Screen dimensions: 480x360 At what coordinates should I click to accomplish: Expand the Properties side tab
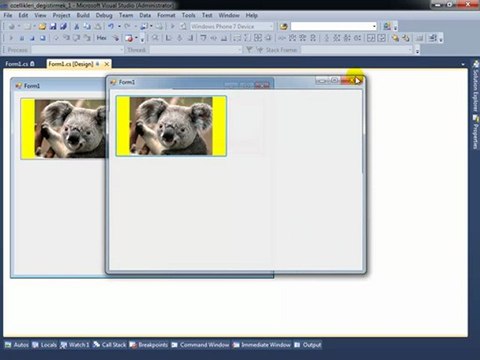click(x=476, y=132)
